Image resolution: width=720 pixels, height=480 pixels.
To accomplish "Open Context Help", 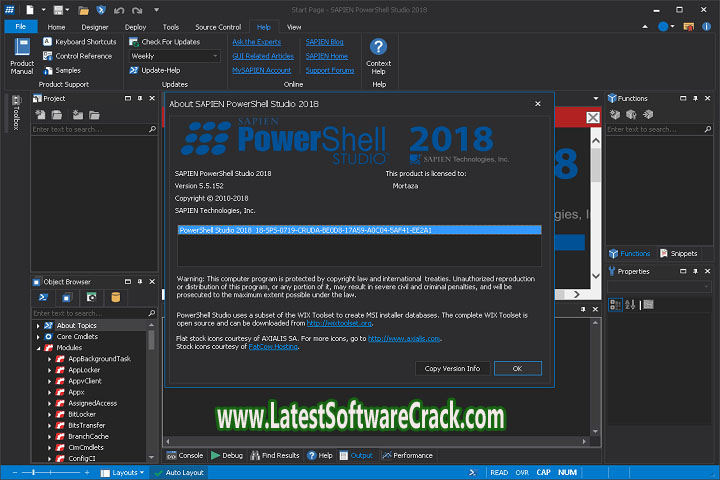I will click(378, 56).
